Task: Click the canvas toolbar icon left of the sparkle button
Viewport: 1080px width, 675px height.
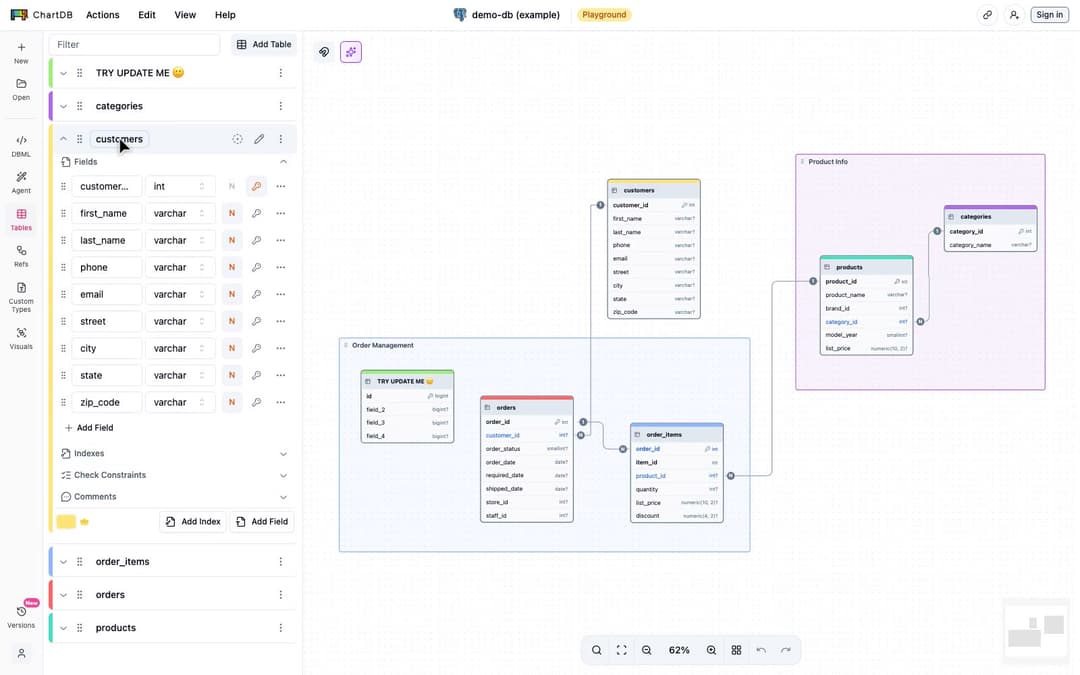Action: coord(324,52)
